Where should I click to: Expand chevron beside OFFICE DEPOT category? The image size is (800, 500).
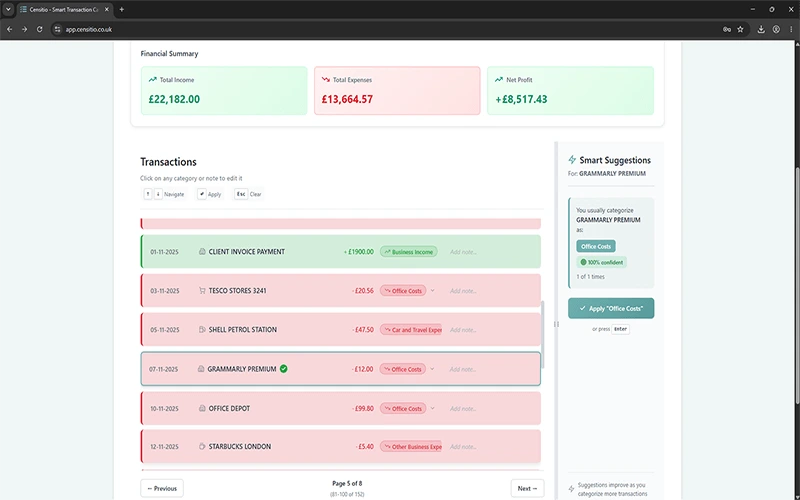tap(432, 408)
